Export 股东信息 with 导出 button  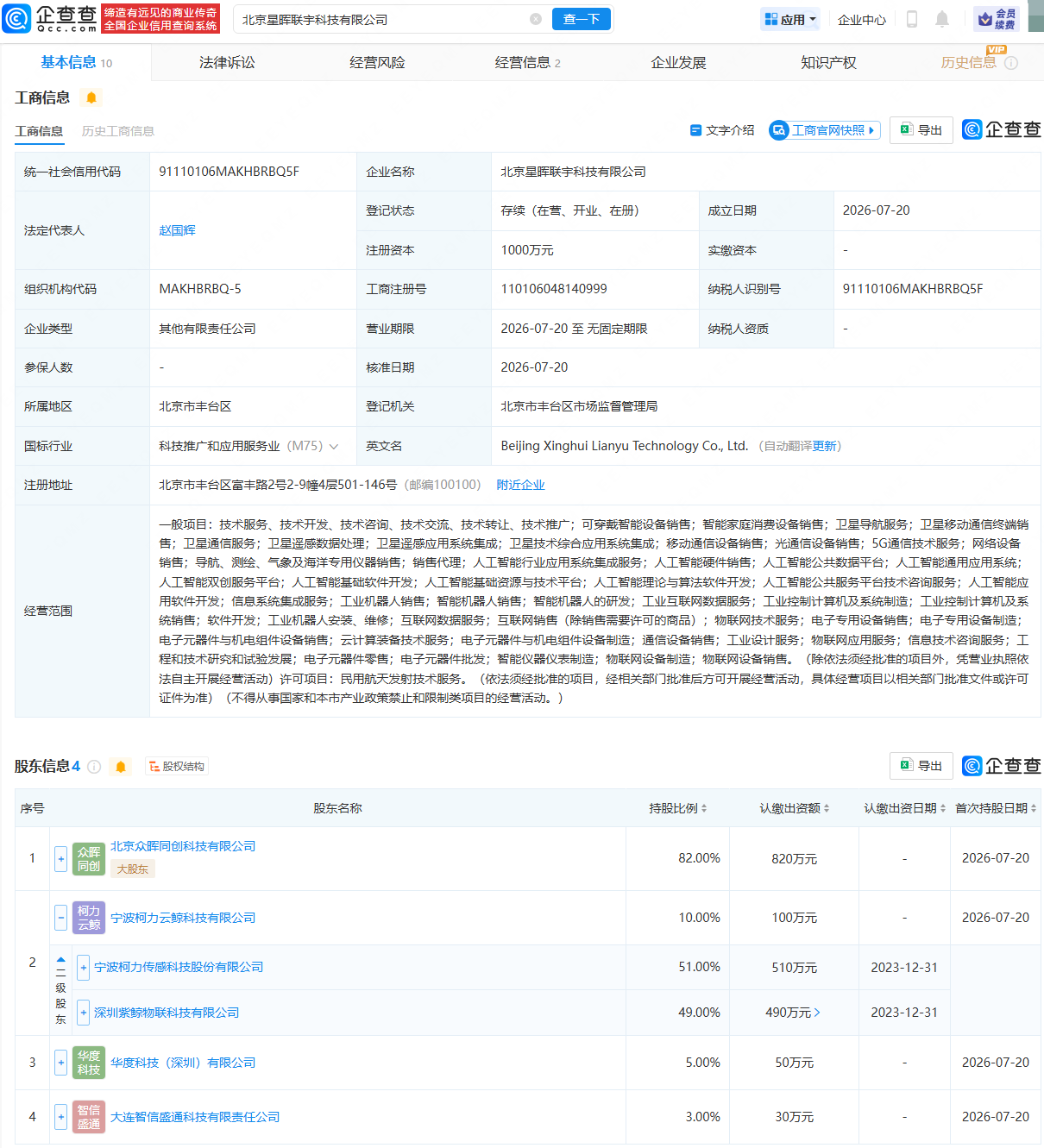(x=921, y=766)
